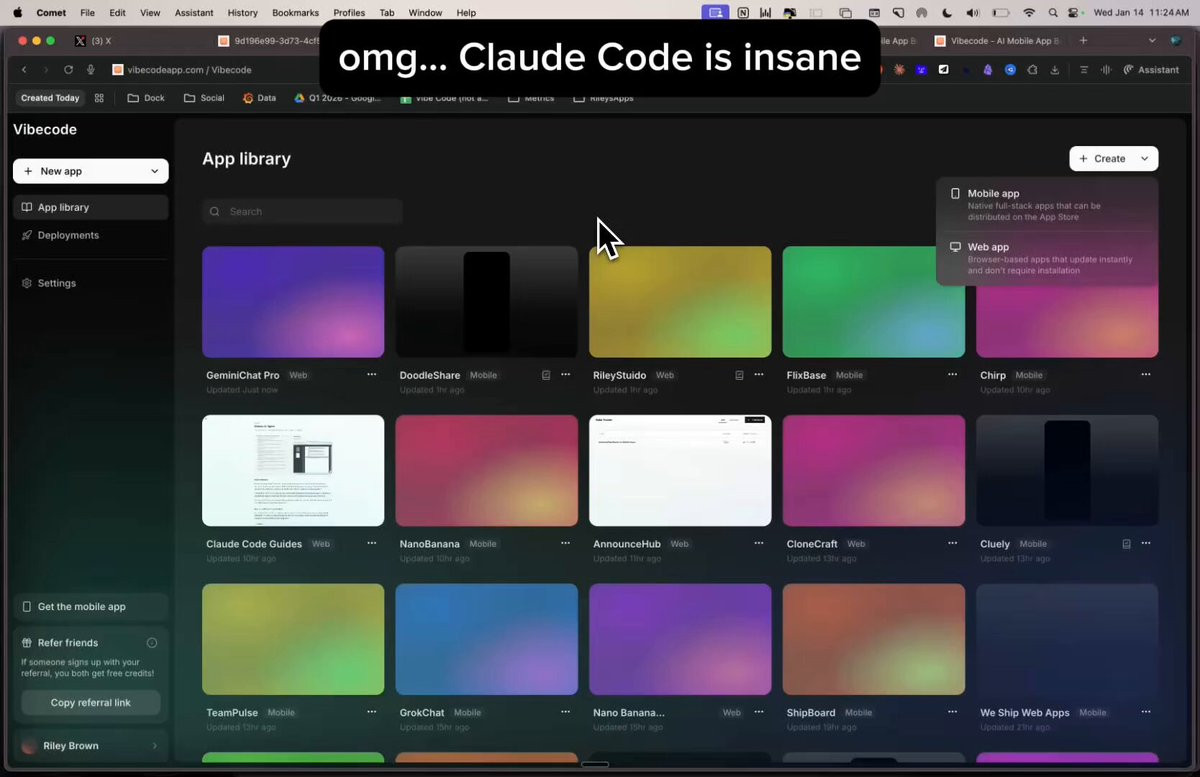Open the more options menu for TeamPulse
The image size is (1200, 777).
click(372, 713)
